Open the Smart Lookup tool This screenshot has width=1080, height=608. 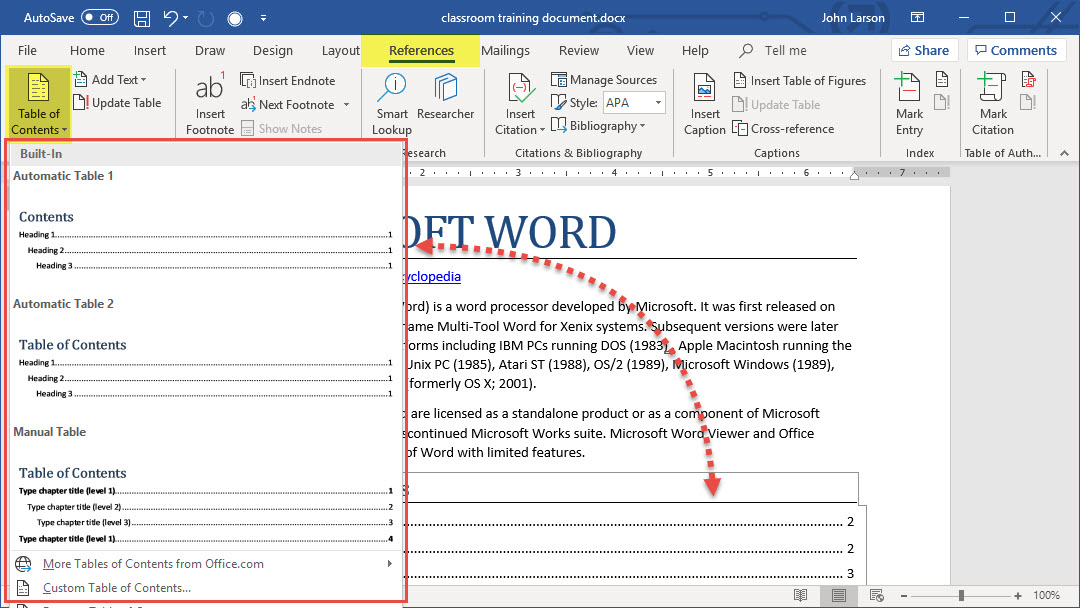pos(391,104)
